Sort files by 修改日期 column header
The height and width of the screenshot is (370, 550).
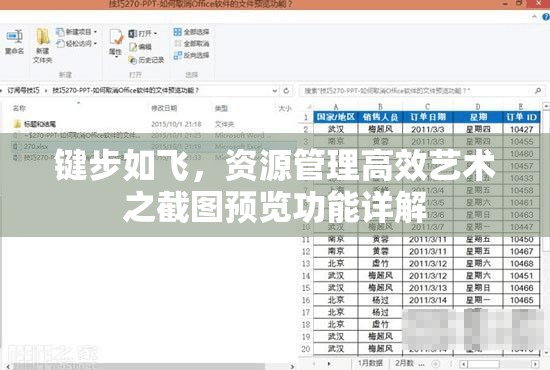point(164,108)
